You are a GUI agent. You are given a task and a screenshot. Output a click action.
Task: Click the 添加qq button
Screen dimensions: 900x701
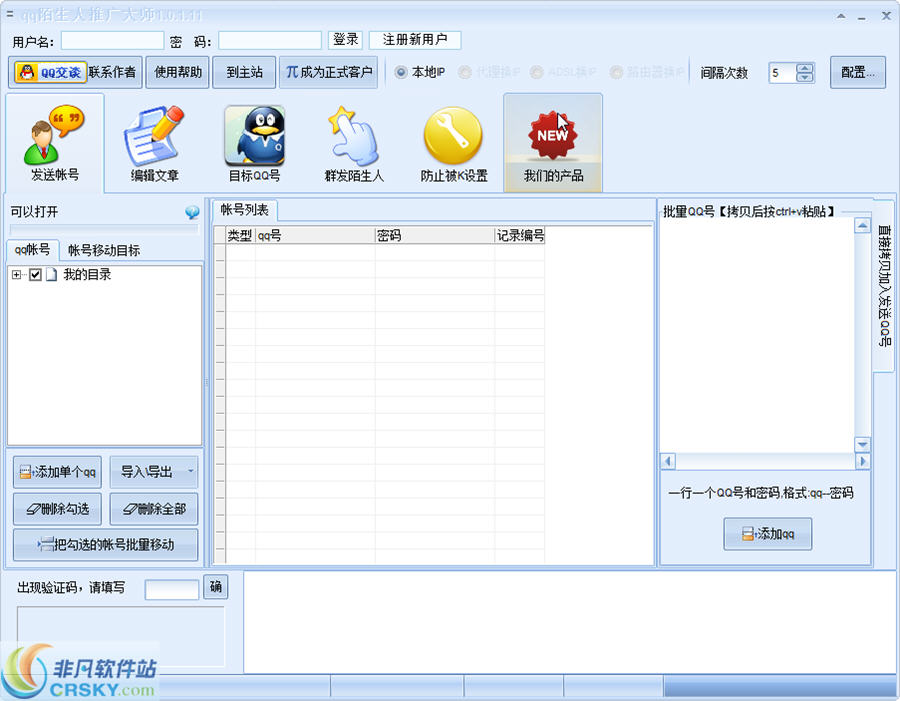767,534
